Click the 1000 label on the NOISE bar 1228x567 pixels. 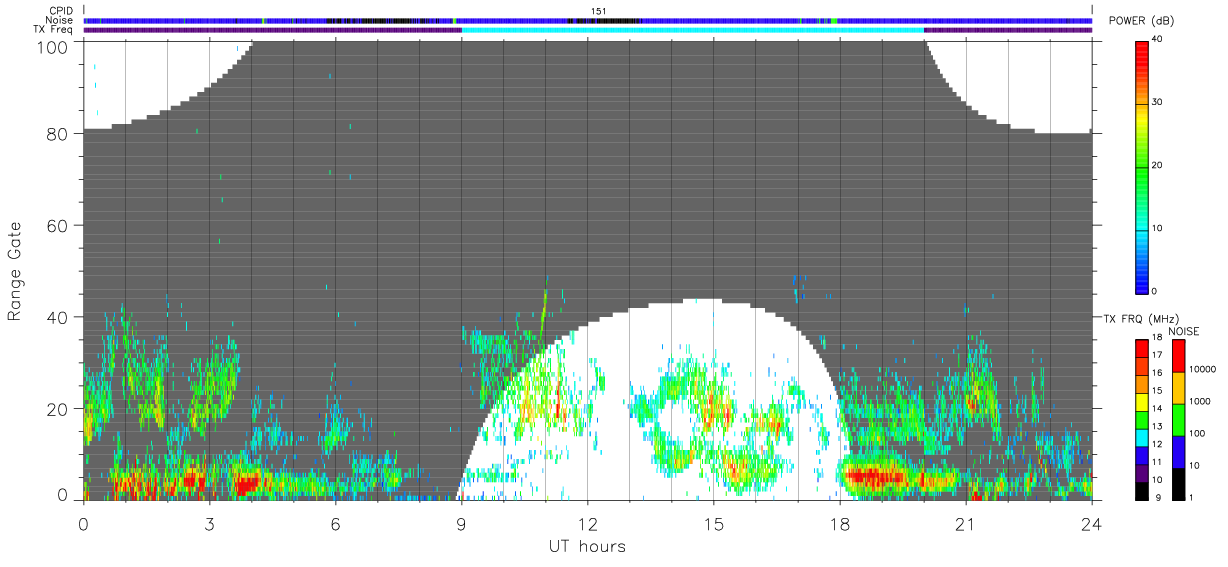click(1202, 401)
